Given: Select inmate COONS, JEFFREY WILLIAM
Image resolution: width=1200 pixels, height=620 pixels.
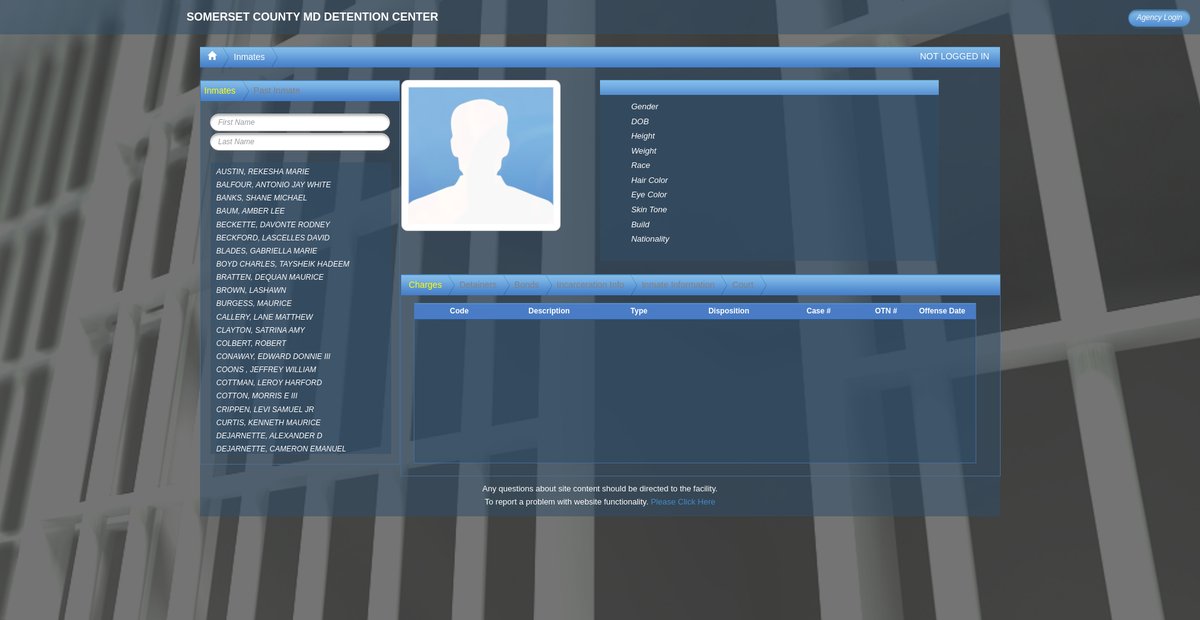Looking at the screenshot, I should coord(266,369).
